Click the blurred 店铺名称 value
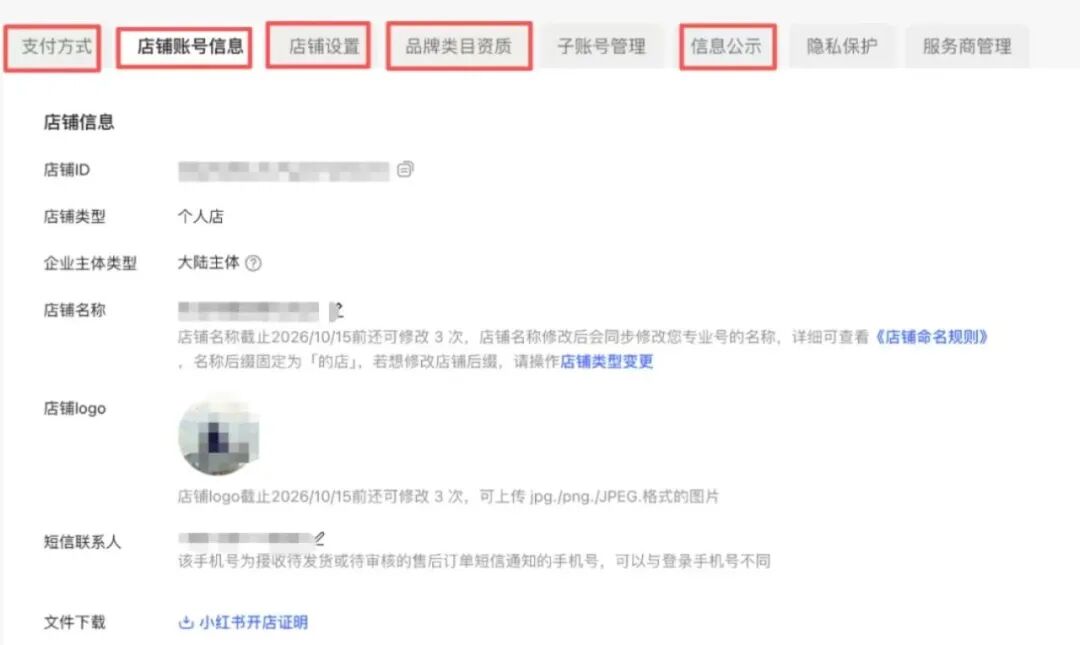Screen dimensions: 1080x645 (249, 311)
